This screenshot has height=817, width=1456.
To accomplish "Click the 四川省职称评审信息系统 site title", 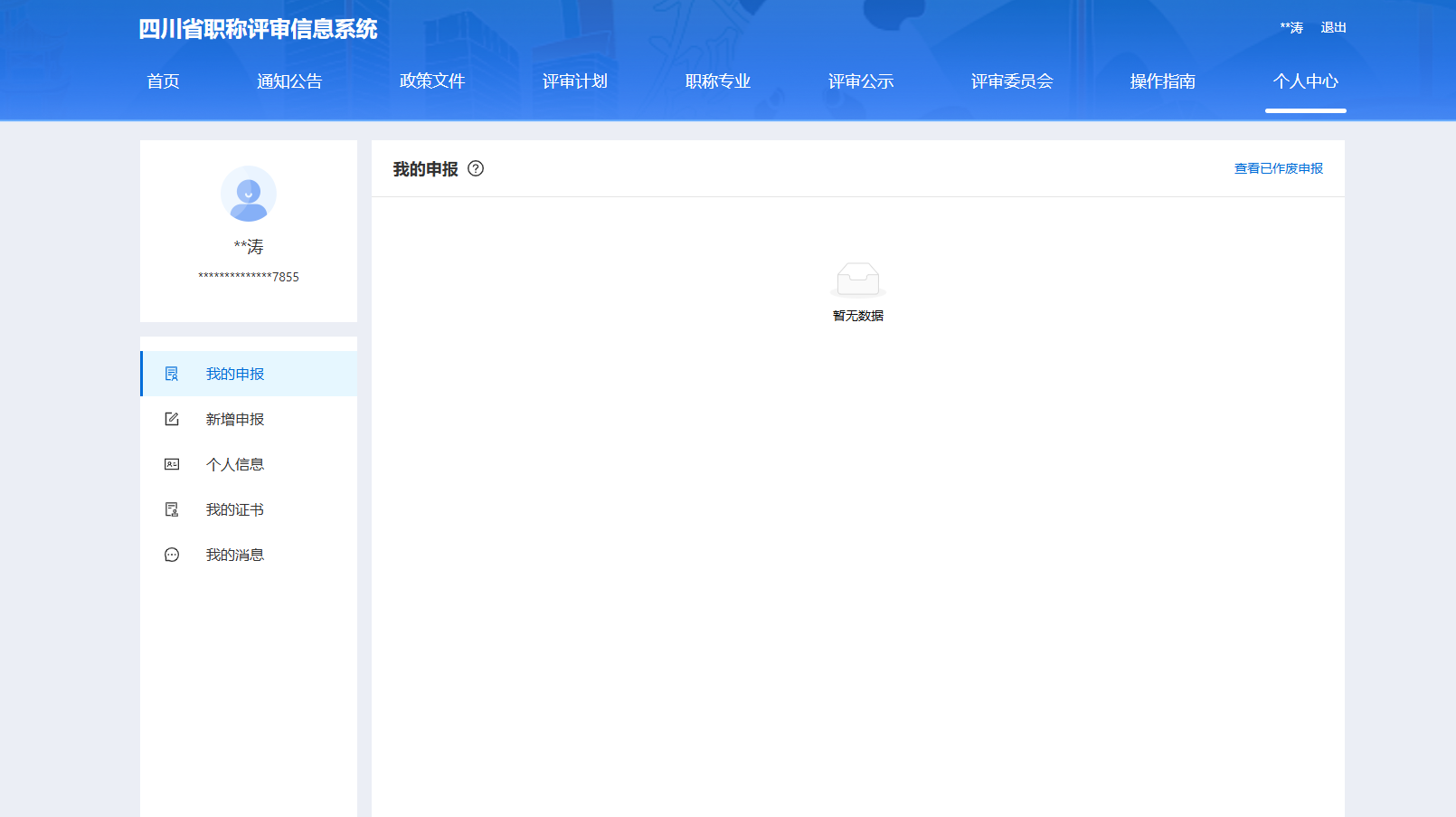I will 258,29.
